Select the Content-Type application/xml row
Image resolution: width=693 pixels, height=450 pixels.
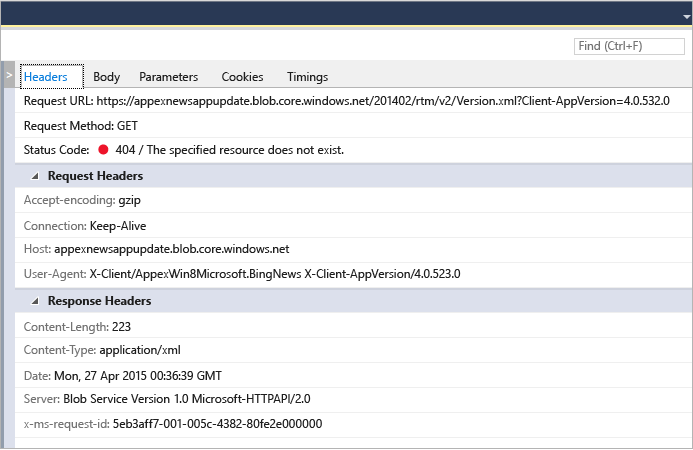tap(354, 350)
